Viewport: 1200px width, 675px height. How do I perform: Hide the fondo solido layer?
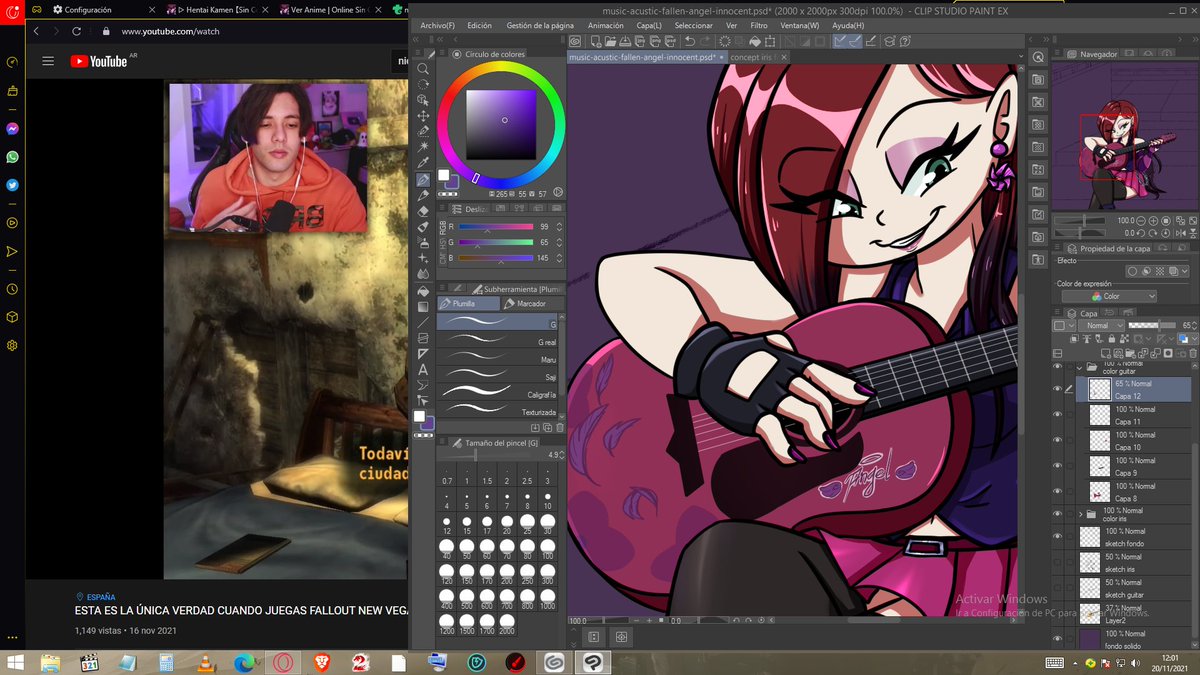1057,639
